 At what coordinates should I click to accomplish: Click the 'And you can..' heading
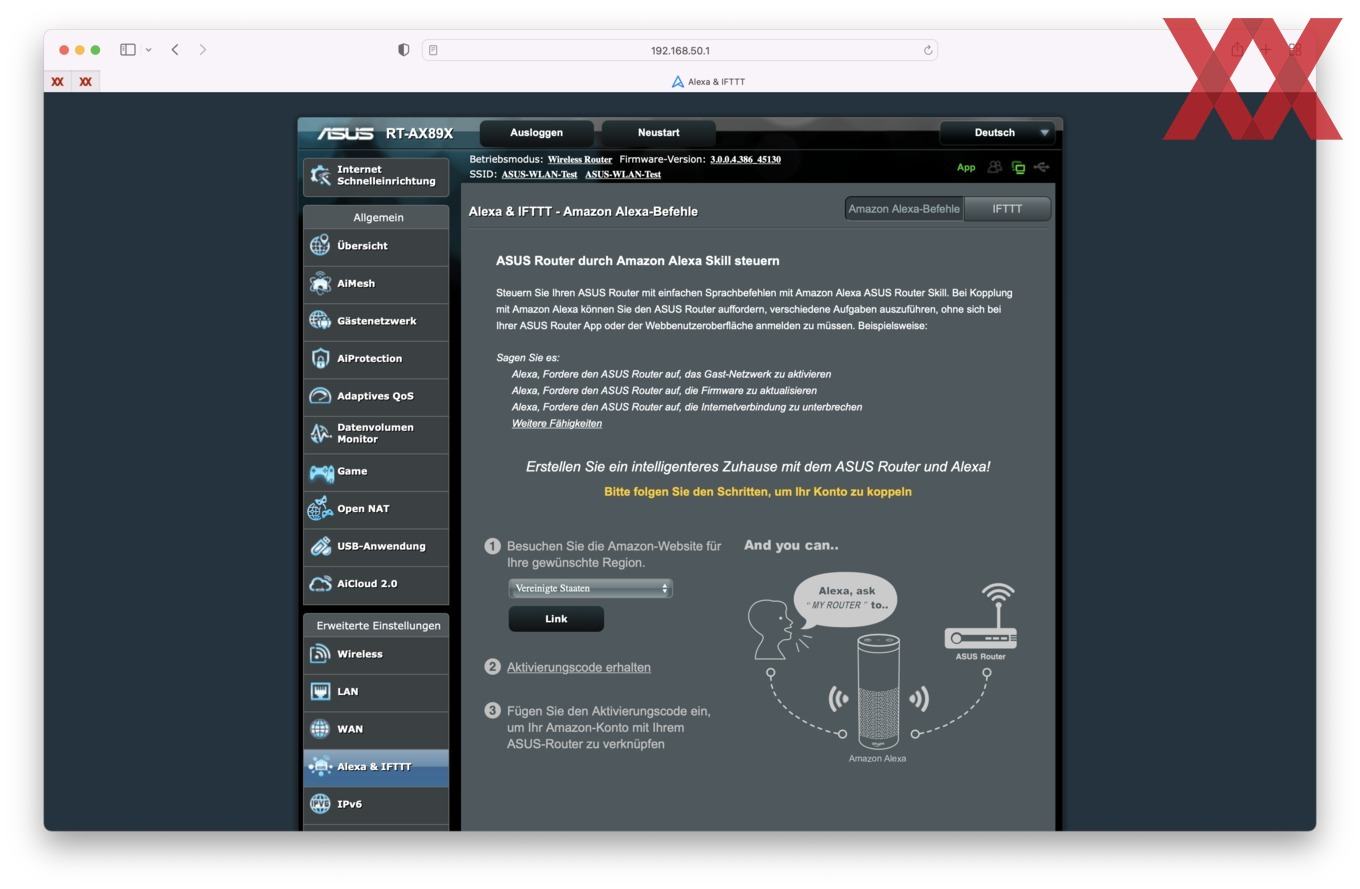tap(791, 546)
